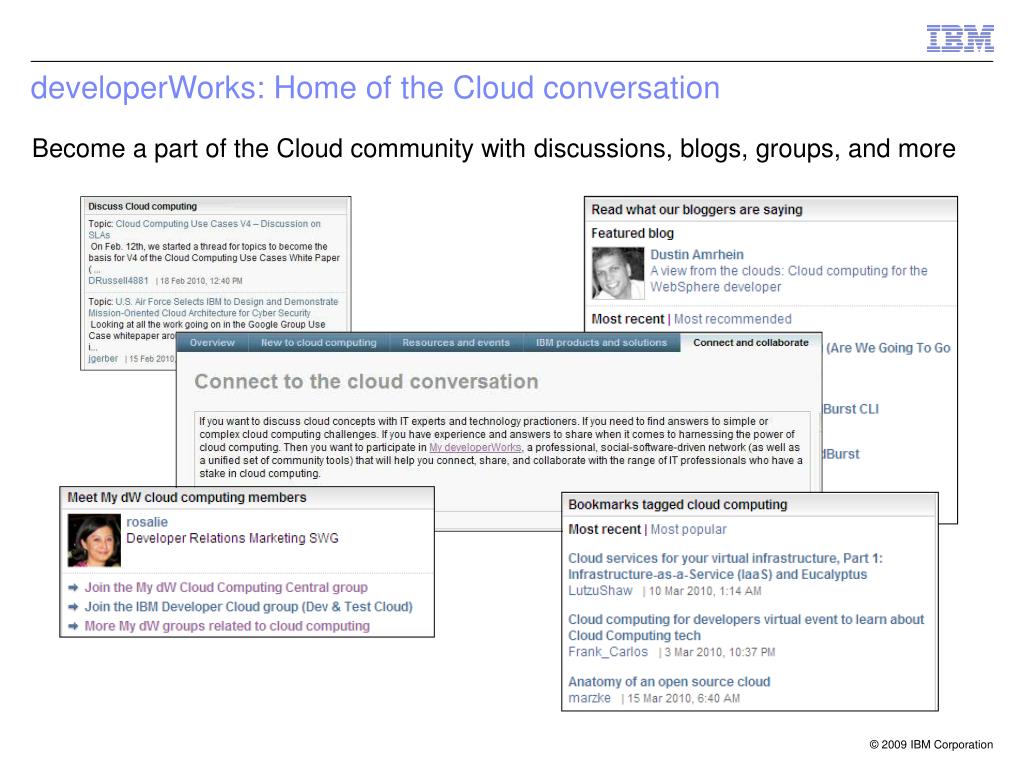Click Developer Relations Marketing SWG text
The height and width of the screenshot is (768, 1024).
coord(232,539)
